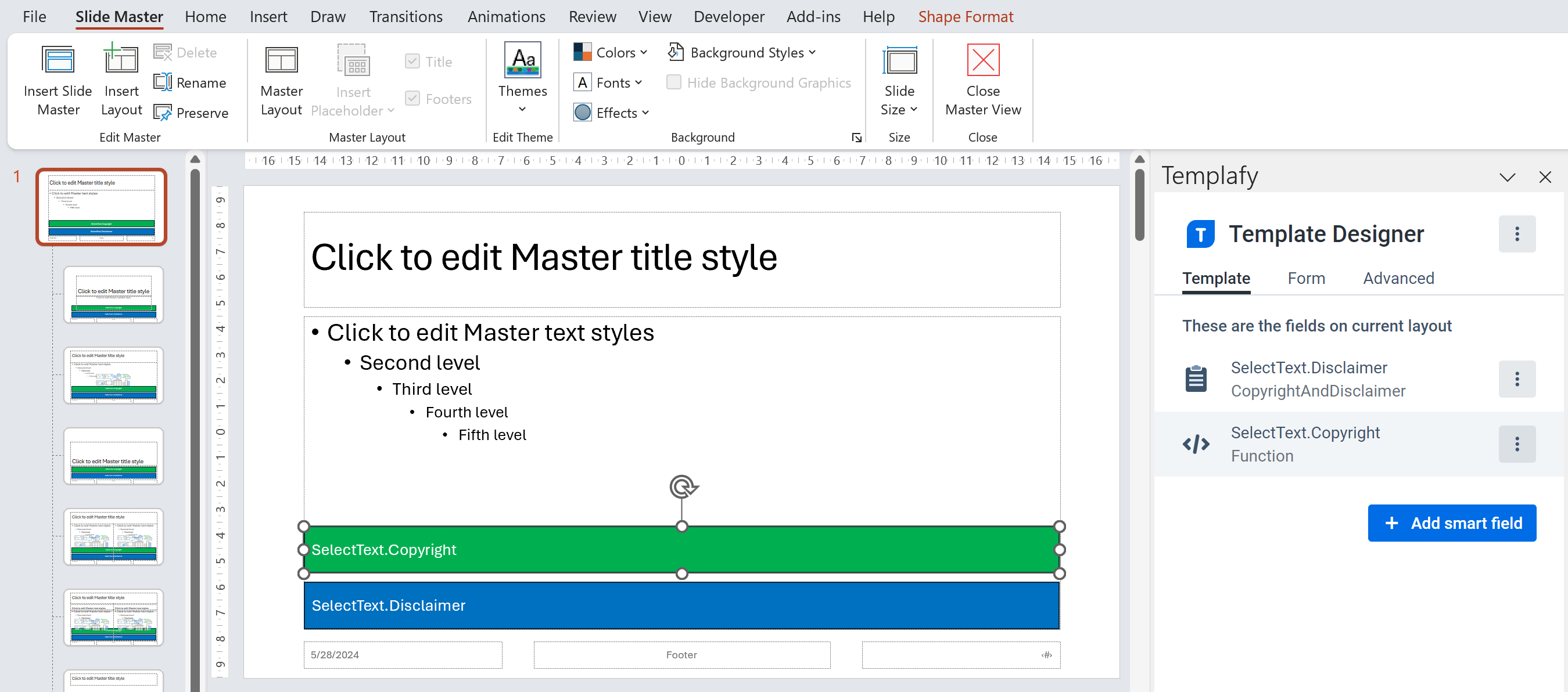Switch to the Home ribbon tab
The width and height of the screenshot is (1568, 692).
coord(205,16)
